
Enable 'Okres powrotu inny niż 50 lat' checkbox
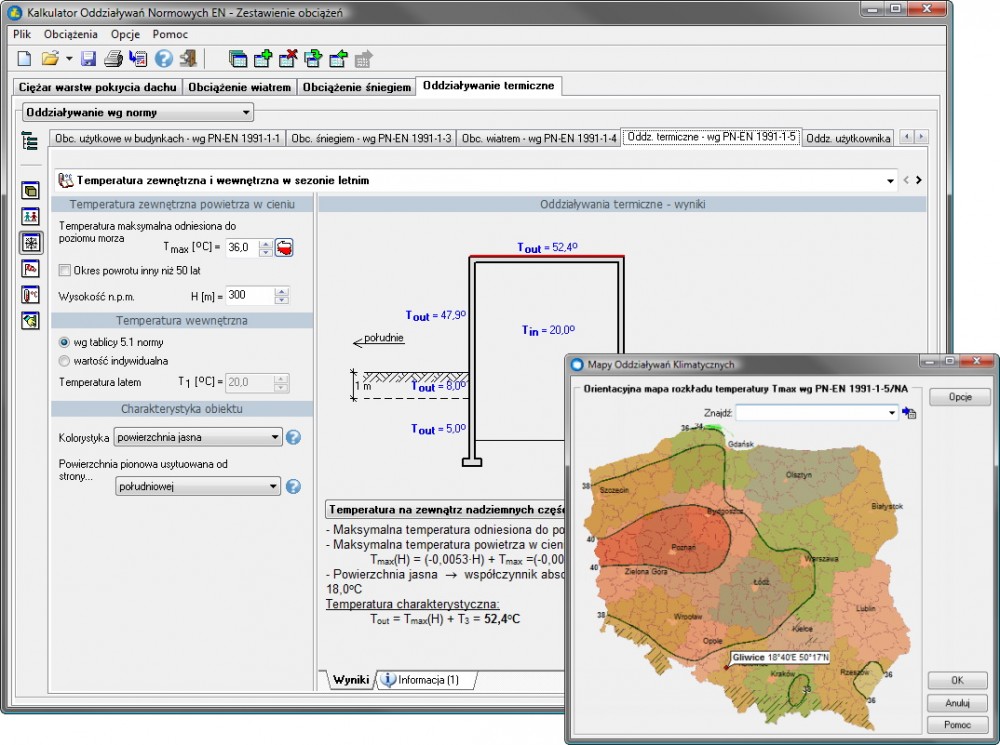click(x=65, y=270)
